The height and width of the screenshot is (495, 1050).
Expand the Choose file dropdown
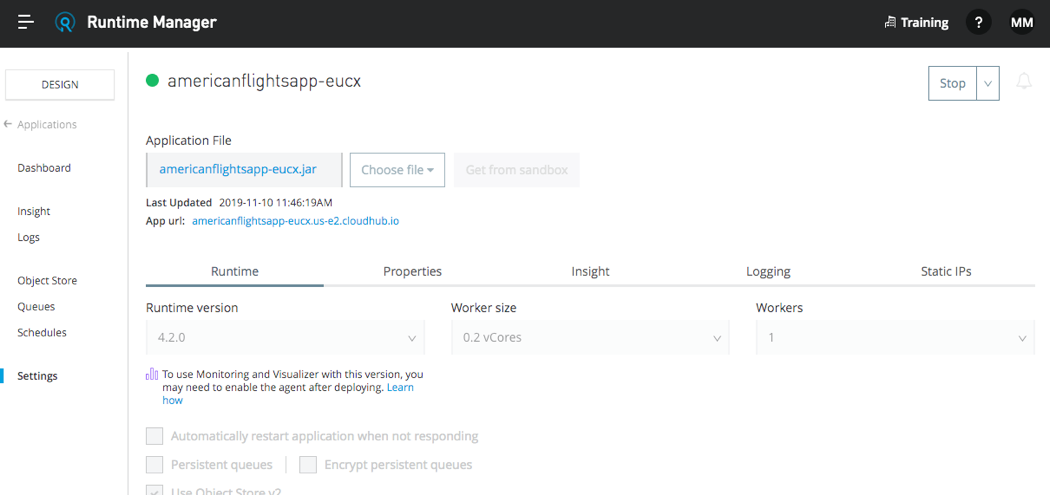pos(398,170)
